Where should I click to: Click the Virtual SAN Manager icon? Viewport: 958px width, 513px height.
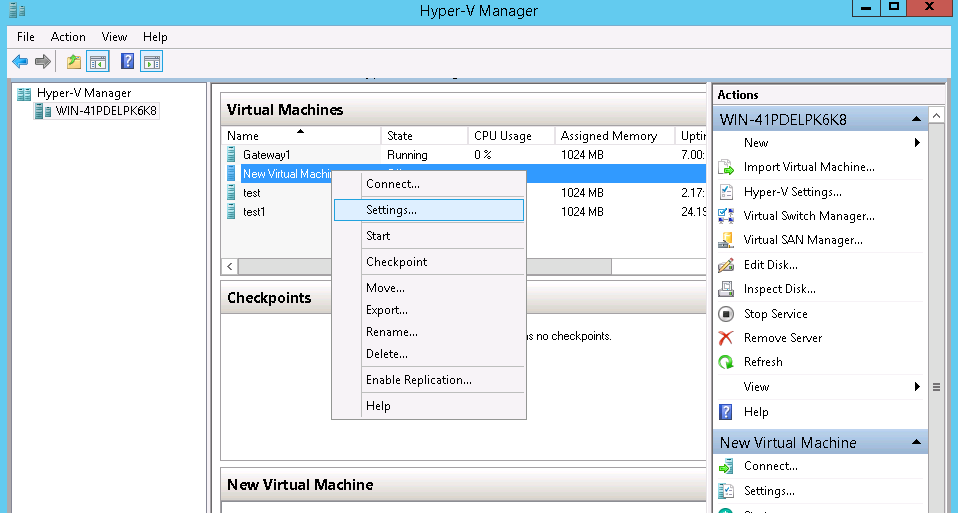click(726, 240)
